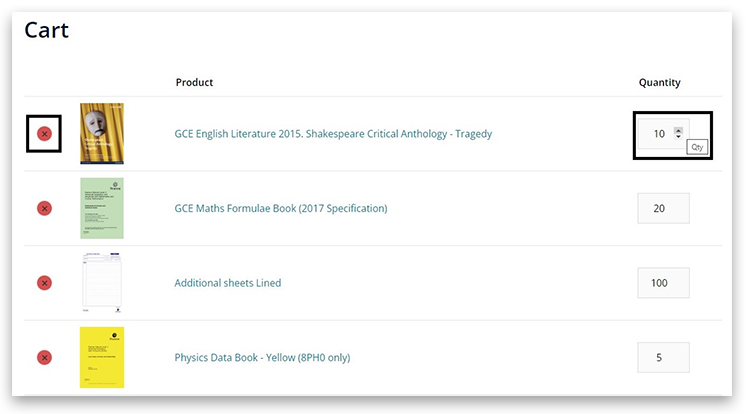Remove Shakespeare Critical Anthology from cart

point(44,133)
